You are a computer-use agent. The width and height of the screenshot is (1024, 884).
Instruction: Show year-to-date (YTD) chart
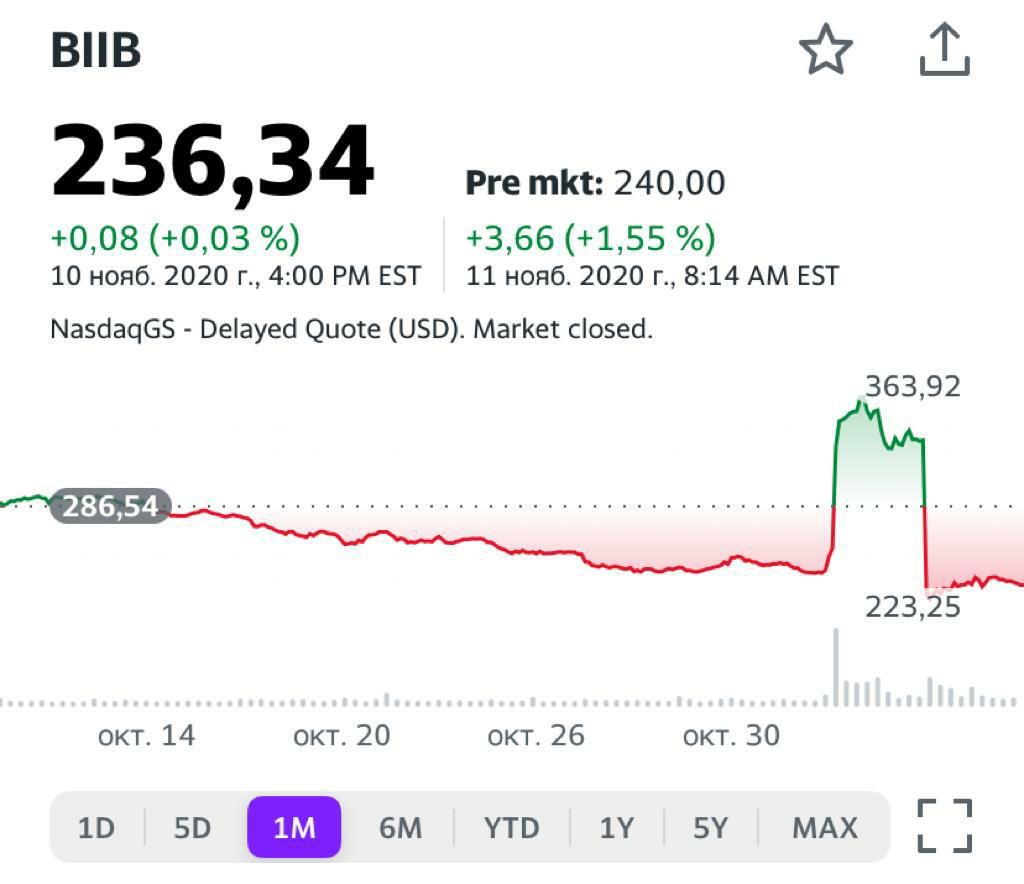[x=511, y=828]
